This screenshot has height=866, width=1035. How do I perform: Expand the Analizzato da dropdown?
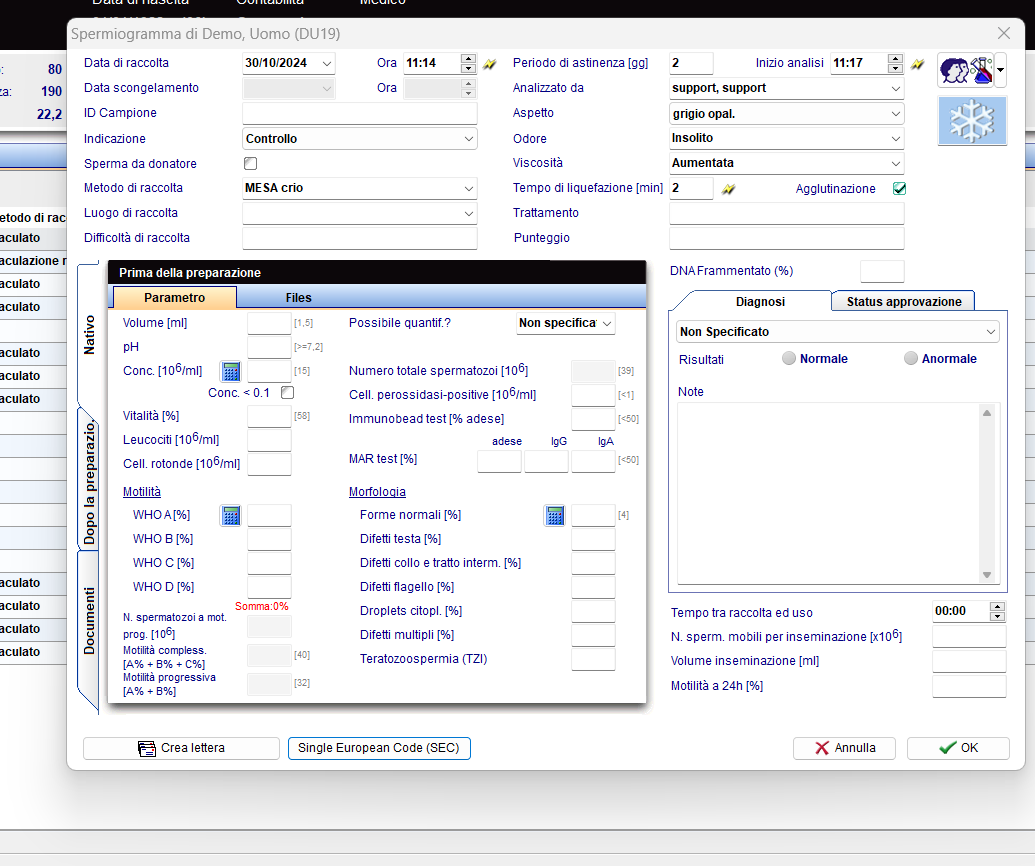coord(896,88)
